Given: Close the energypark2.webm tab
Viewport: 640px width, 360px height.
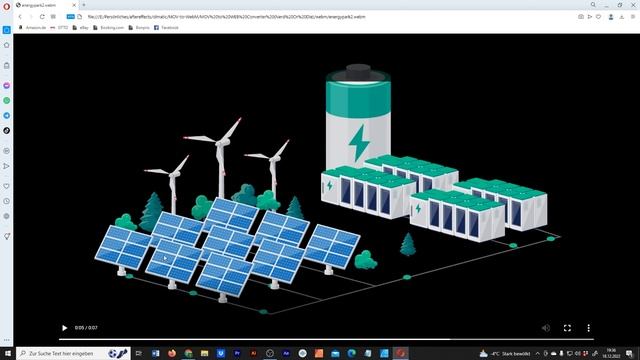Looking at the screenshot, I should coord(74,5).
